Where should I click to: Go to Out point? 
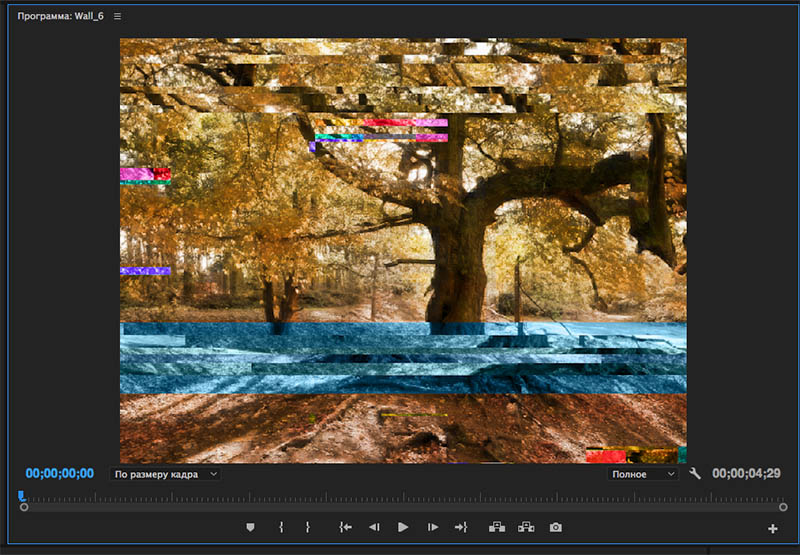point(461,527)
